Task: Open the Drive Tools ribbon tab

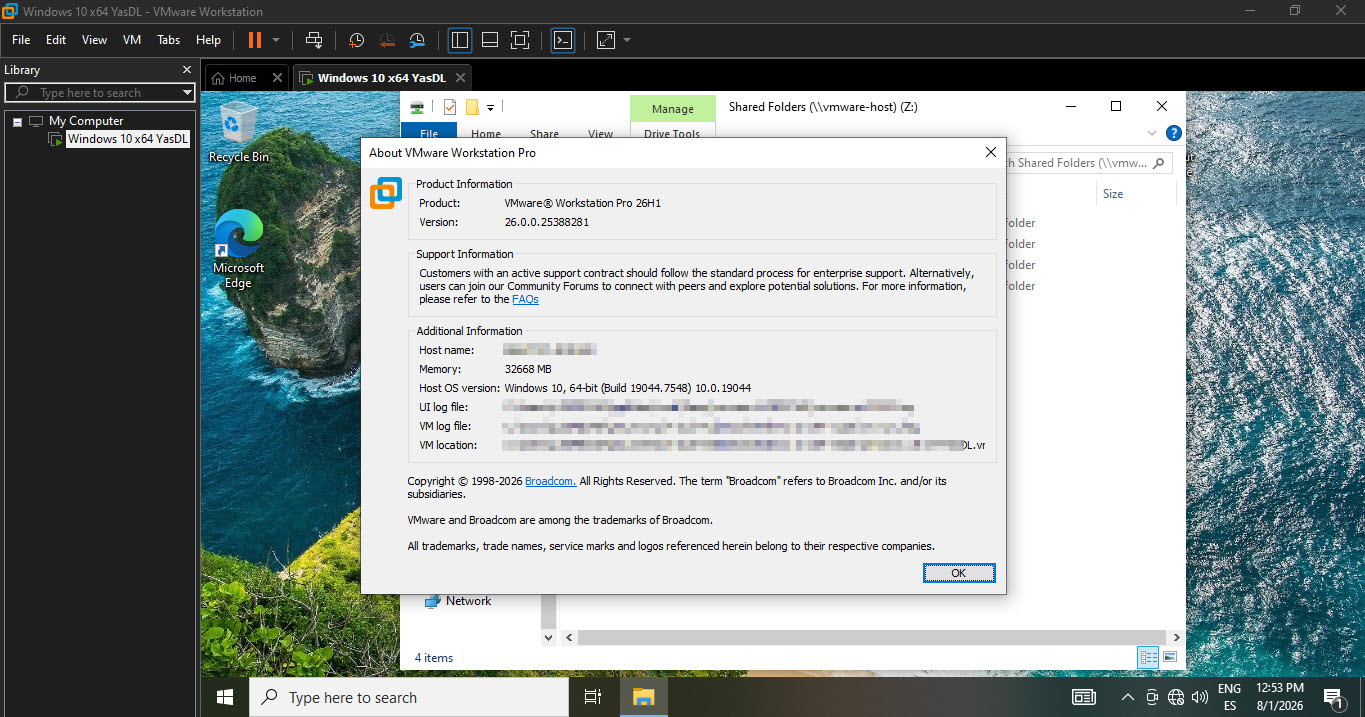Action: 673,133
